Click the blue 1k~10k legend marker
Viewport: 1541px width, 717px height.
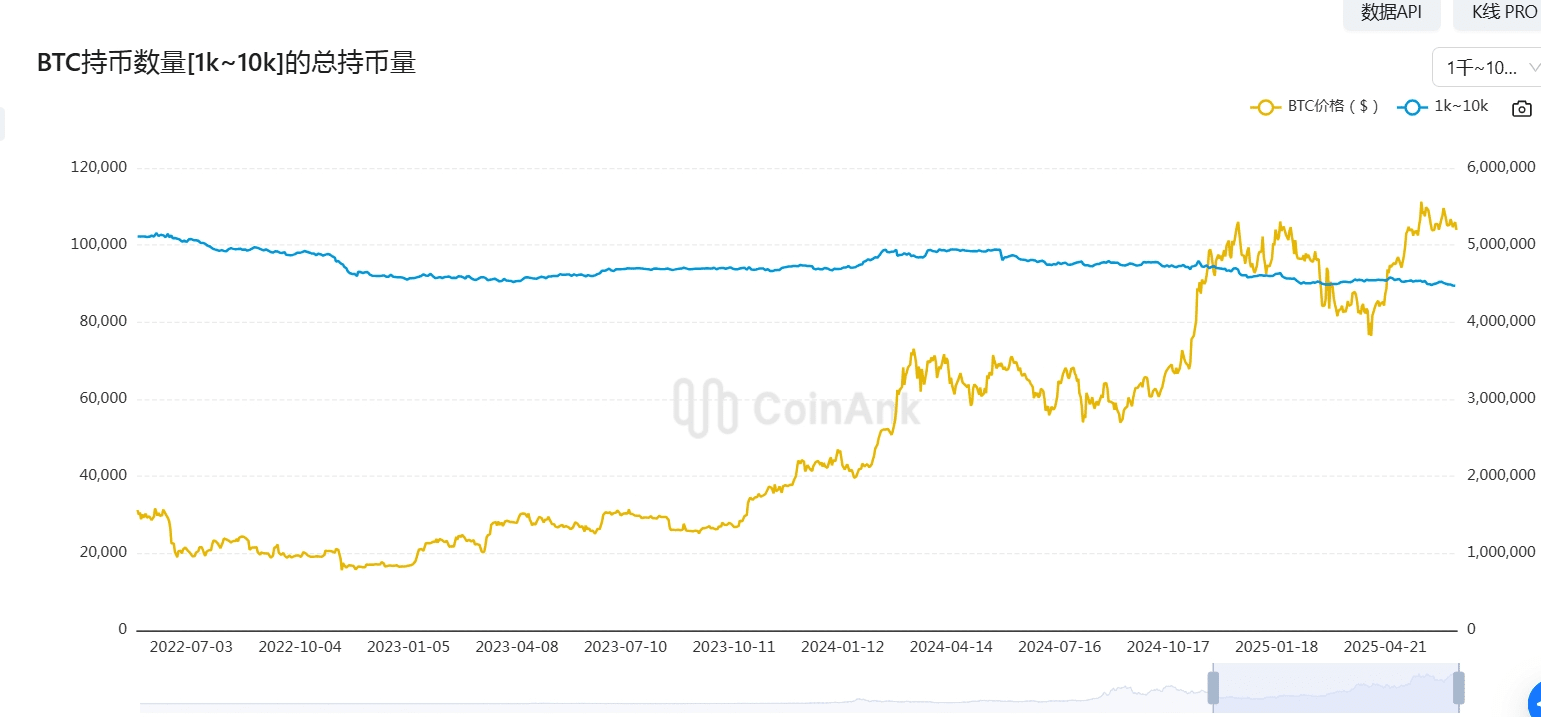tap(1413, 107)
